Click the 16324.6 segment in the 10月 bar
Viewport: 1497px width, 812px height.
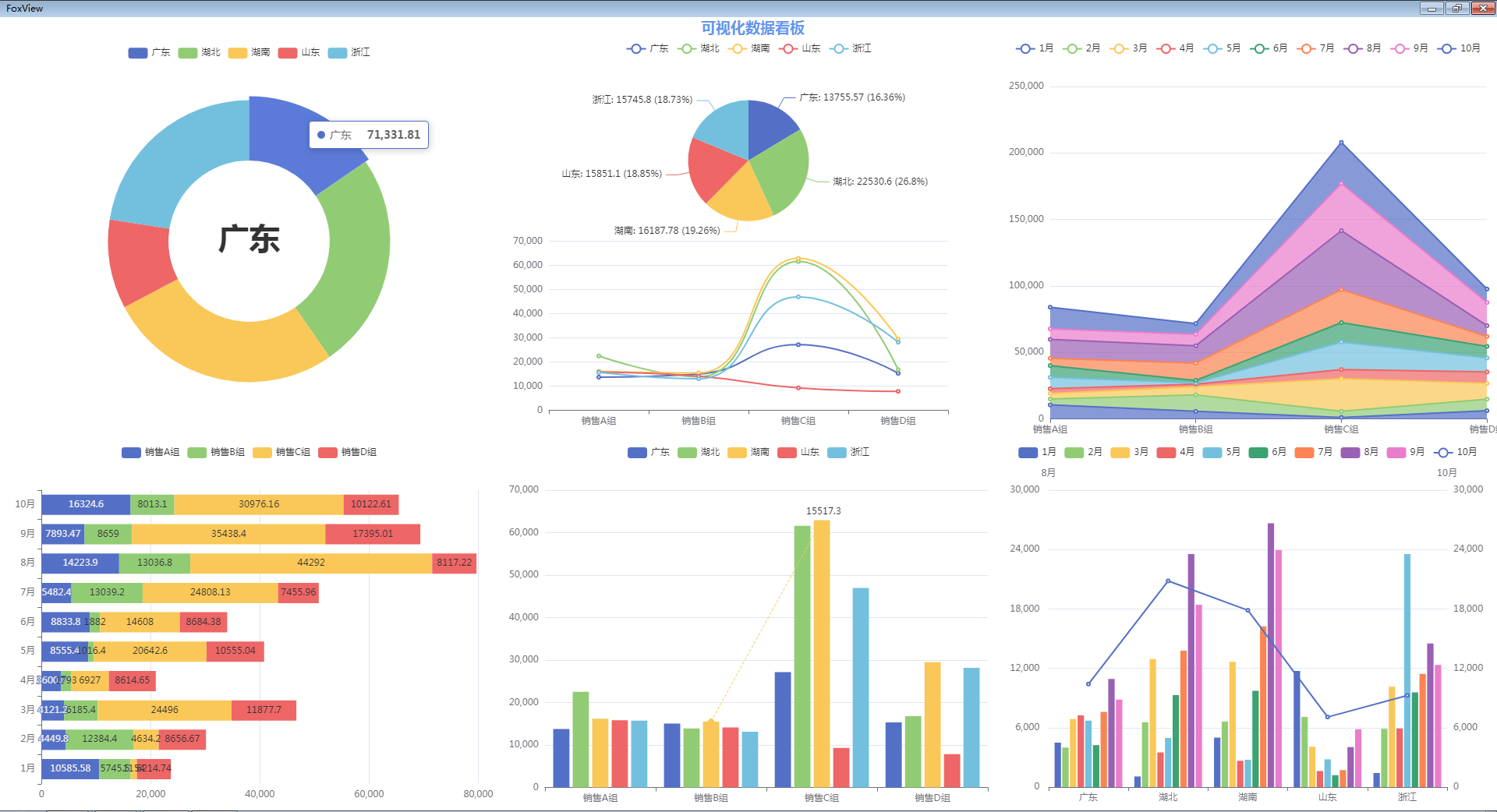[x=86, y=504]
